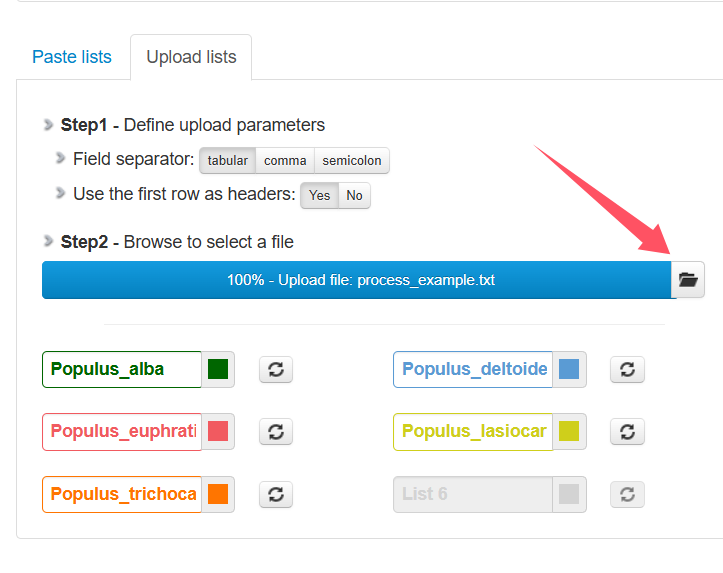This screenshot has width=723, height=573.
Task: Reset the Populus_lasiocar list with refresh icon
Action: click(x=627, y=431)
